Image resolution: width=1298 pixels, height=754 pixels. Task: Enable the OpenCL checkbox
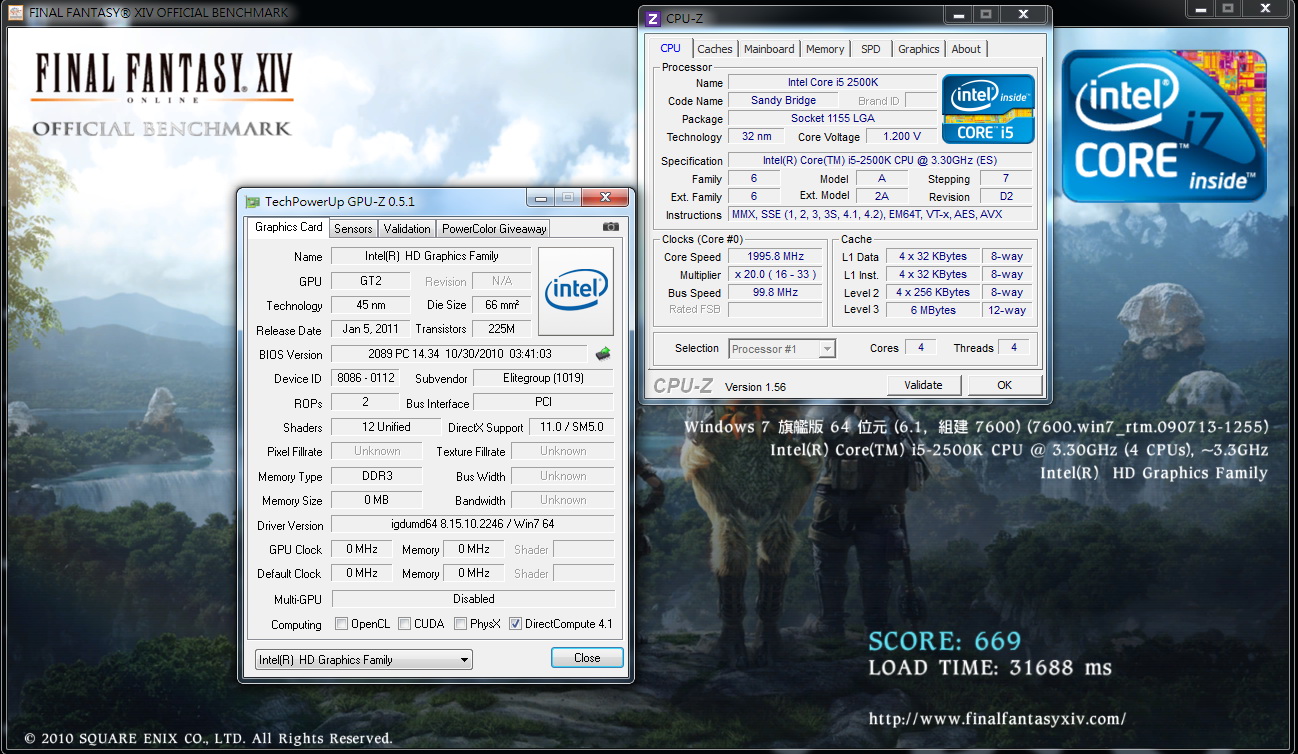pos(342,624)
